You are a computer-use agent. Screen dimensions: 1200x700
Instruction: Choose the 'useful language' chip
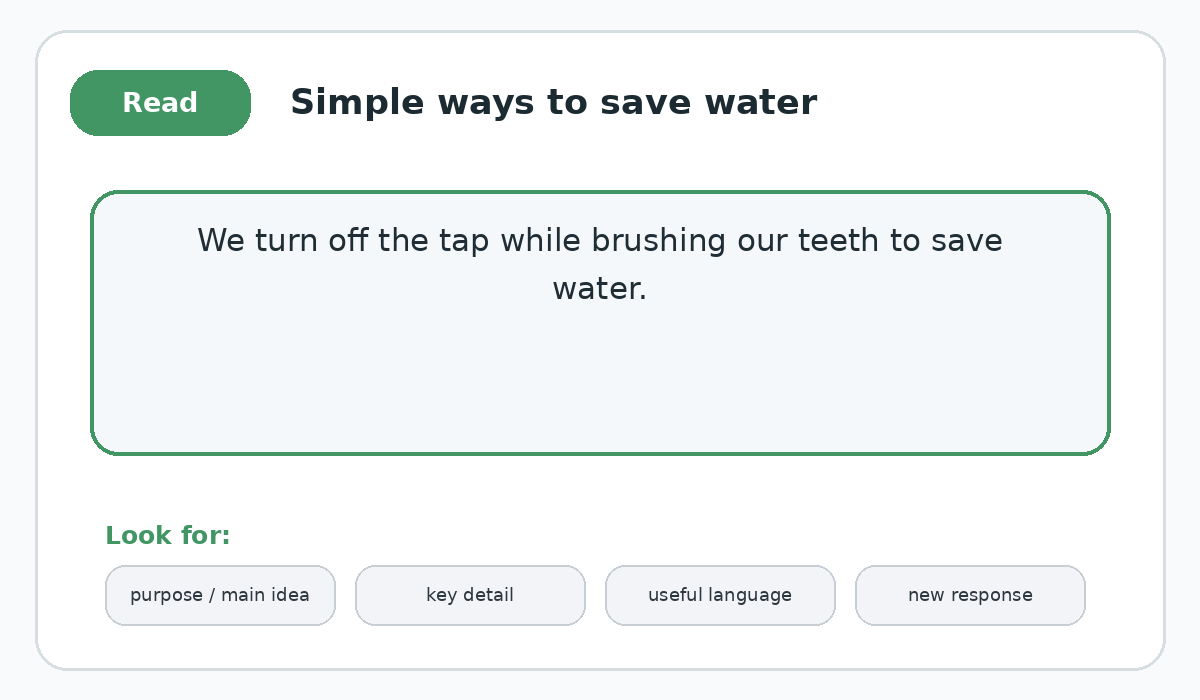(720, 595)
